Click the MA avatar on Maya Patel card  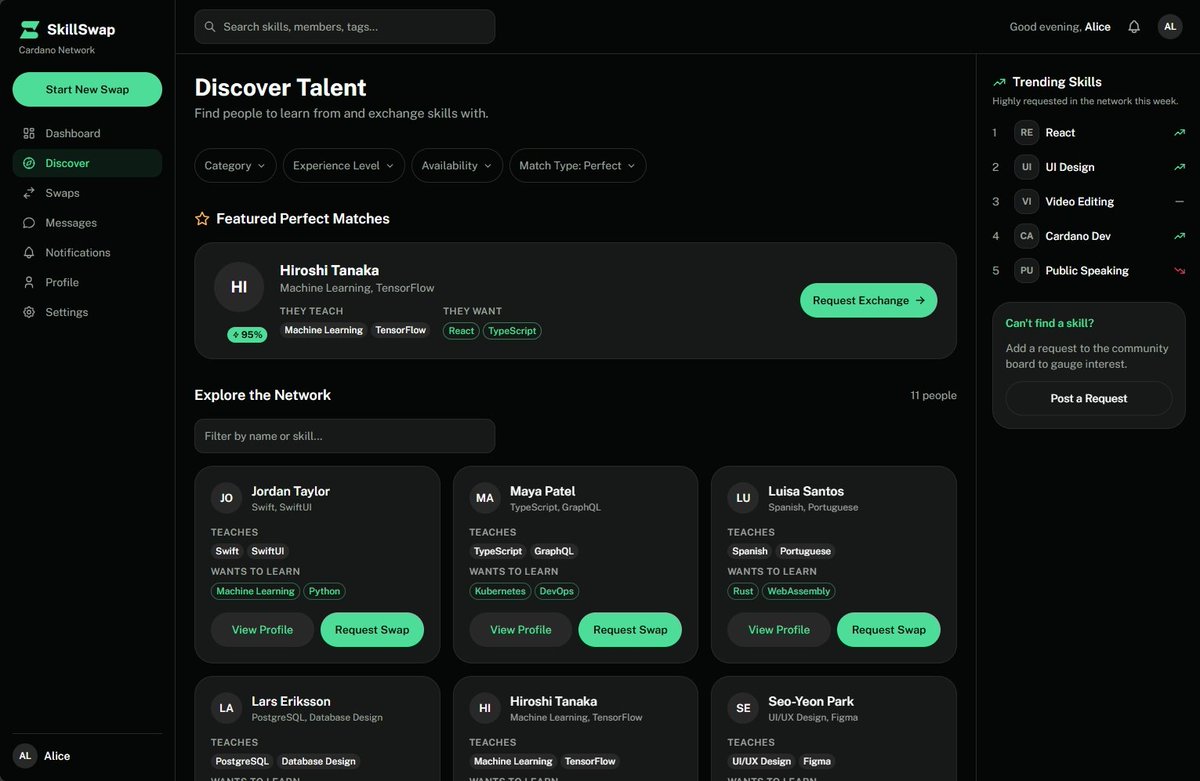point(485,498)
